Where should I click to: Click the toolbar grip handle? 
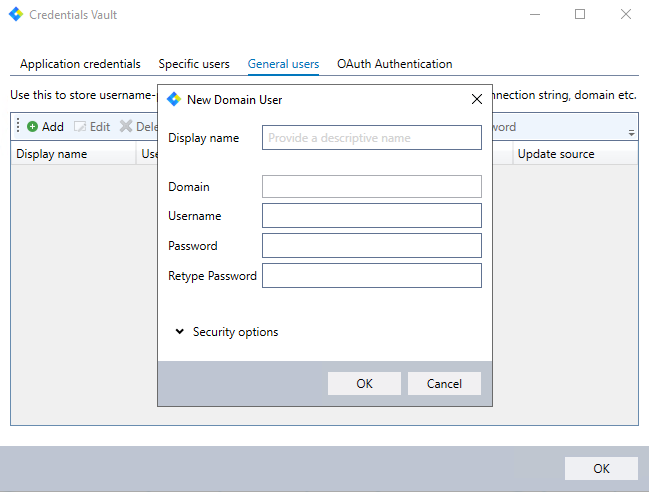point(18,126)
